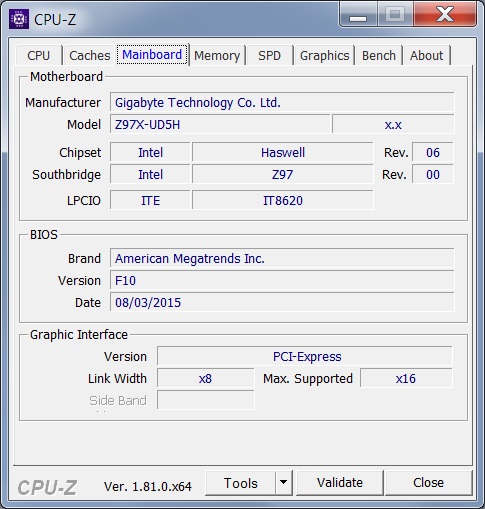This screenshot has height=509, width=485.
Task: Click the Chipset vendor Intel field
Action: (150, 152)
